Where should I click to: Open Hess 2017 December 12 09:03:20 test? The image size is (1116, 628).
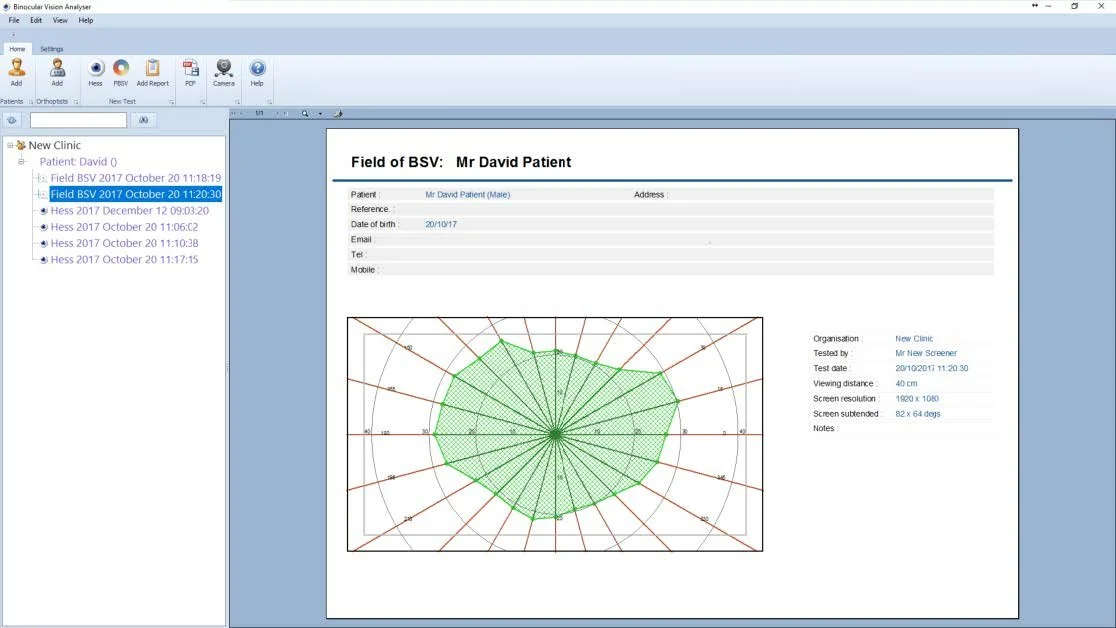tap(130, 211)
